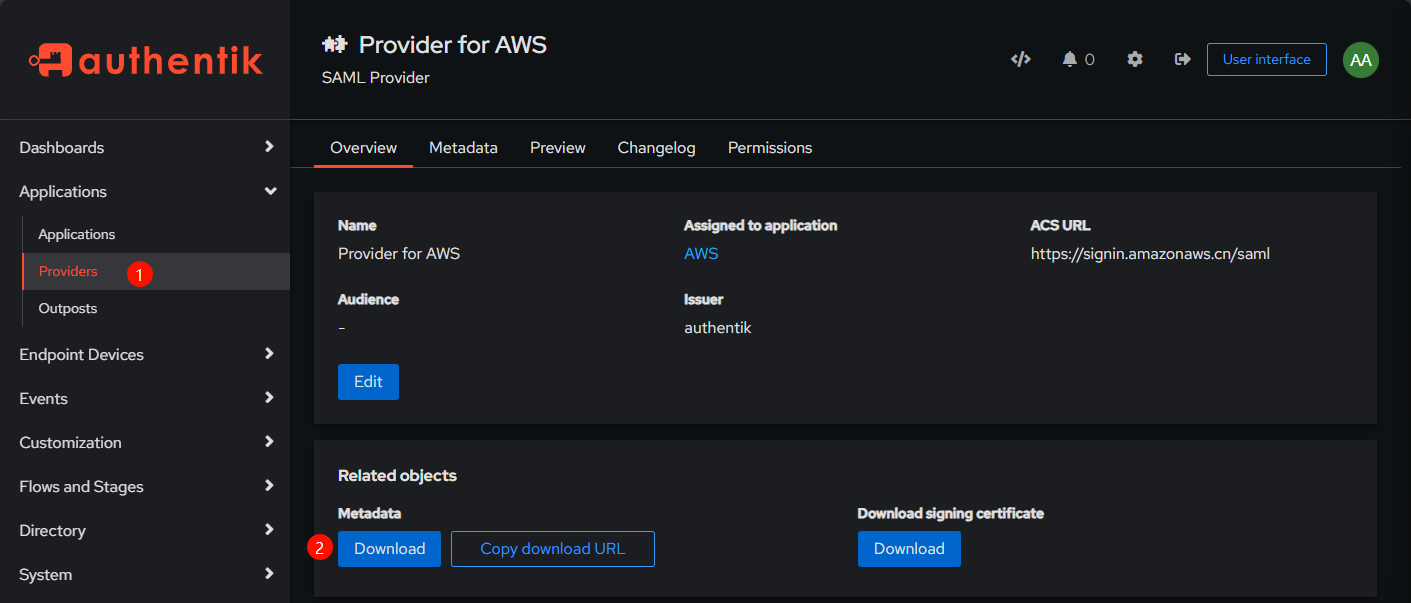Viewport: 1411px width, 603px height.
Task: Expand the Events section
Action: click(x=145, y=398)
